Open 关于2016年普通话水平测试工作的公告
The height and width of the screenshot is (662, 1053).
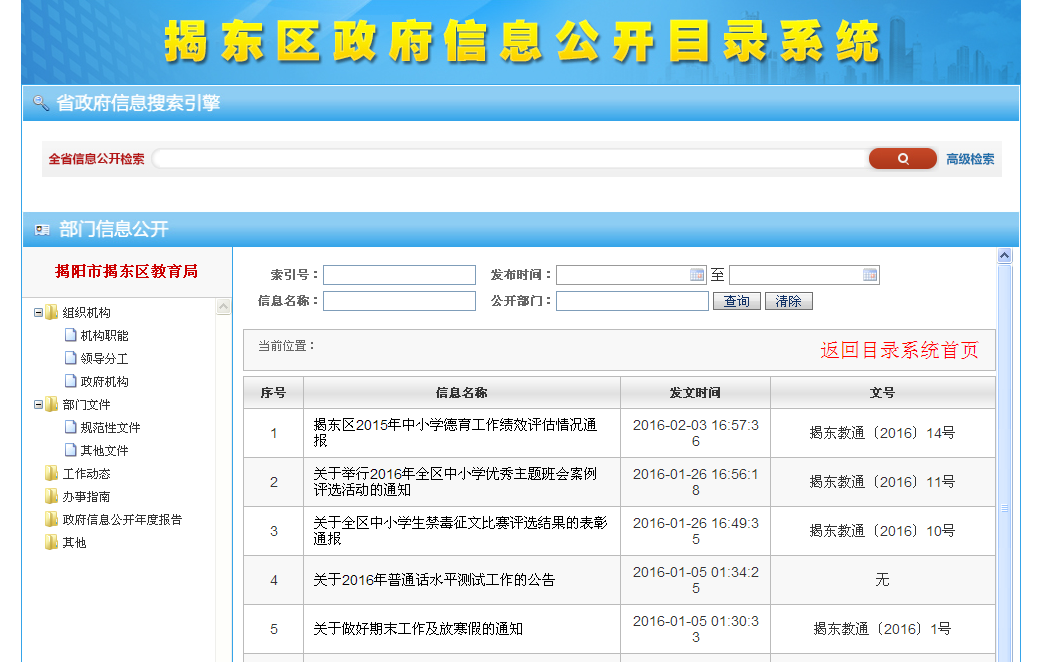(434, 580)
